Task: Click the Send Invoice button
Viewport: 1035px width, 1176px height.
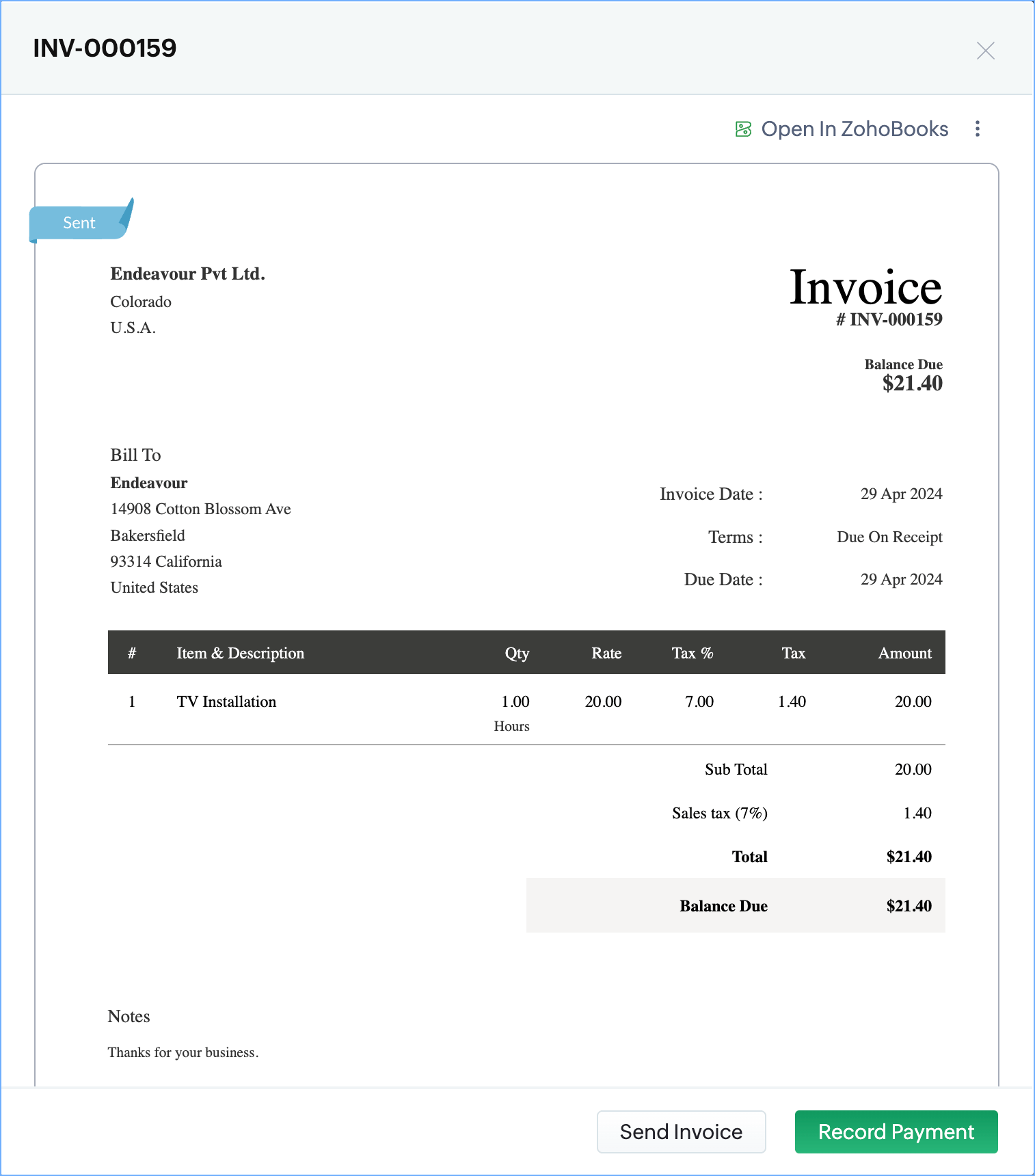Action: point(681,1132)
